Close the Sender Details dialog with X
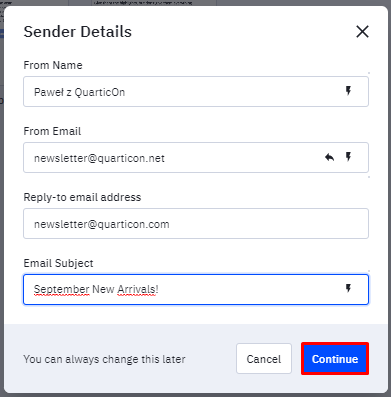 click(362, 32)
